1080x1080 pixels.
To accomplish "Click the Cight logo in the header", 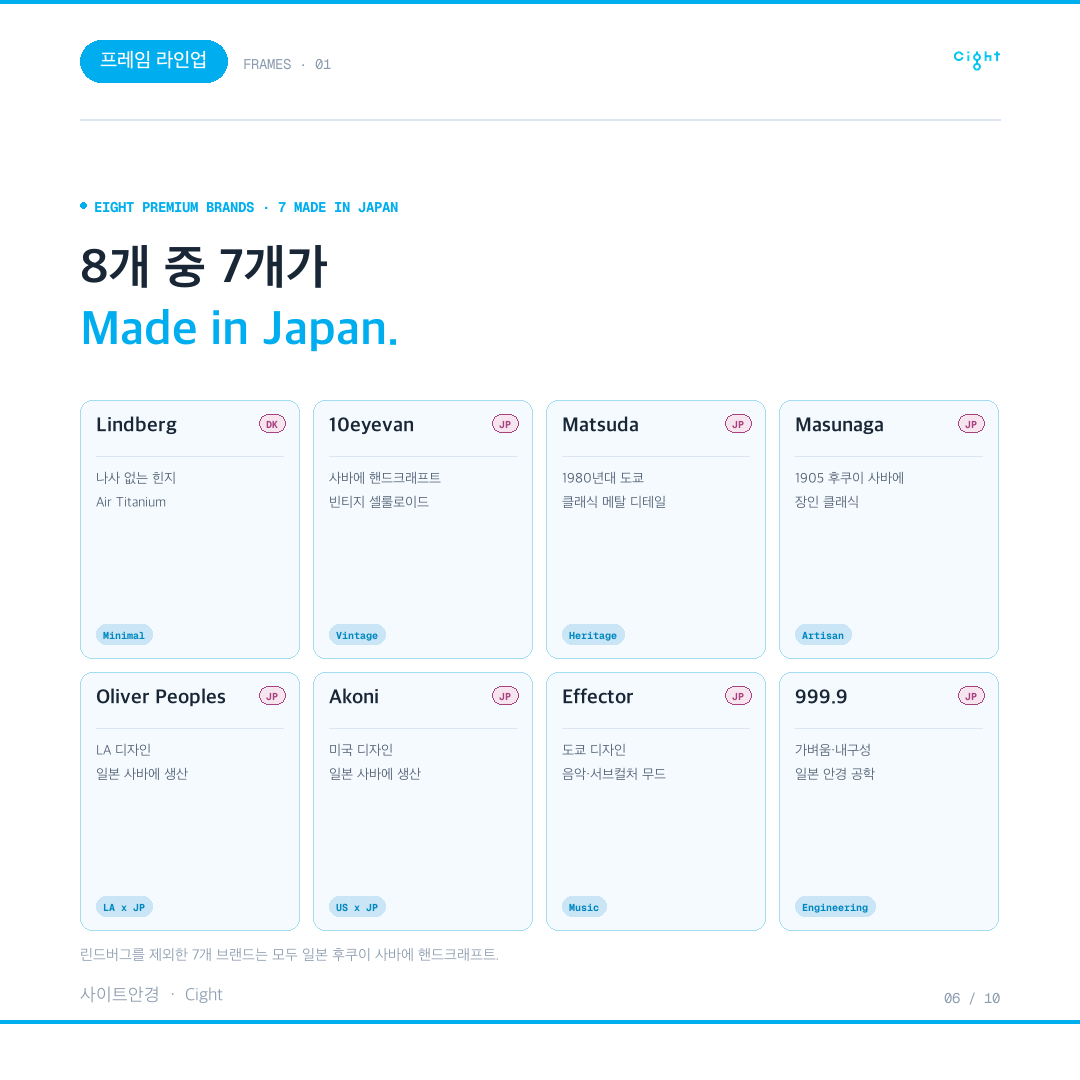I will [x=977, y=59].
